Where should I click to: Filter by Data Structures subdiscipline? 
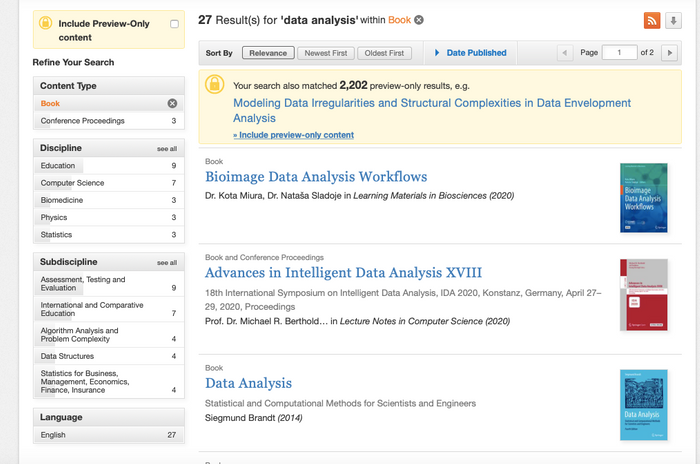[x=108, y=356]
